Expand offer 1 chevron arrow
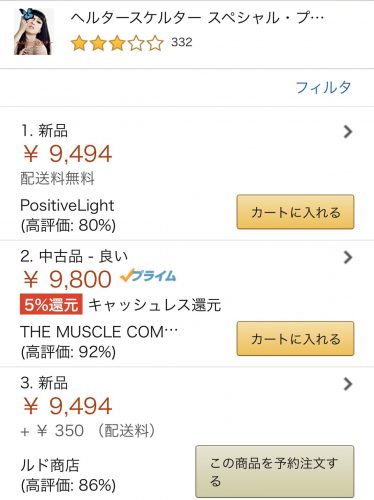 [x=348, y=132]
